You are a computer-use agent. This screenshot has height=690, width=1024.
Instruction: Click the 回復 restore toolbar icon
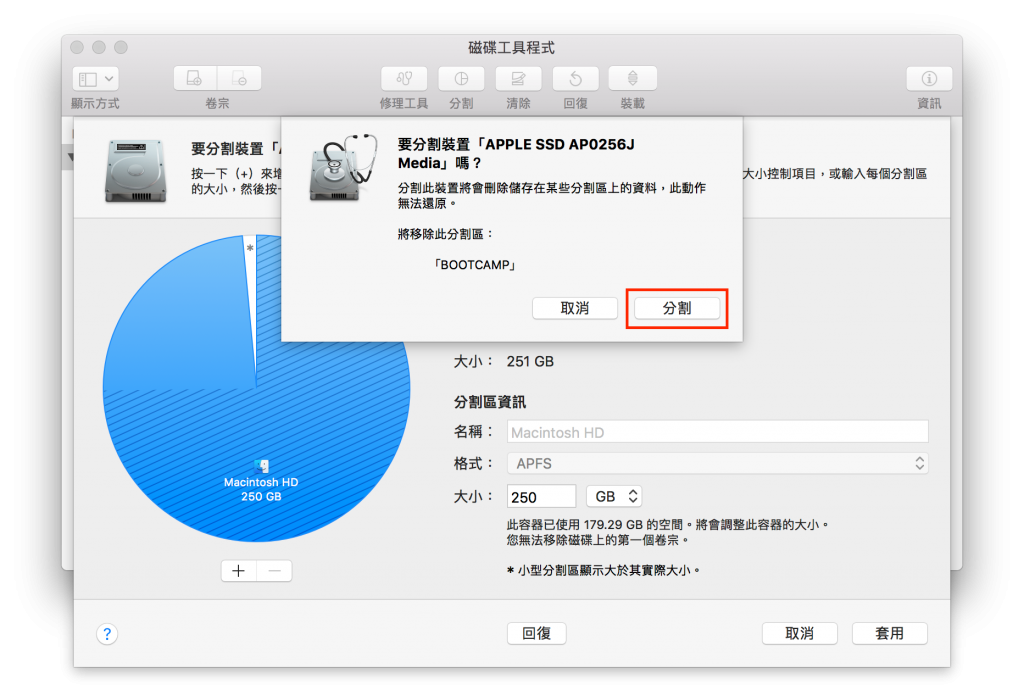click(x=575, y=78)
